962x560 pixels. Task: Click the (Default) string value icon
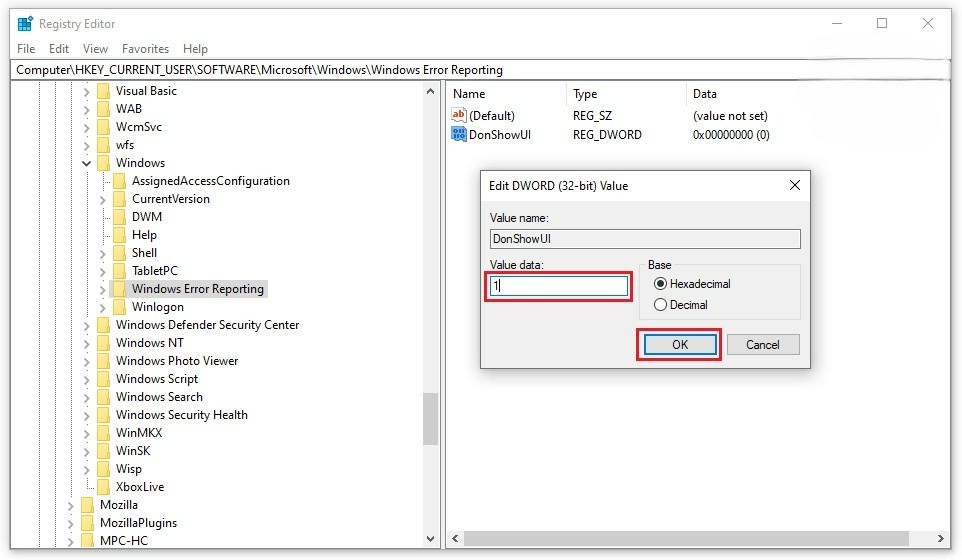pyautogui.click(x=460, y=116)
